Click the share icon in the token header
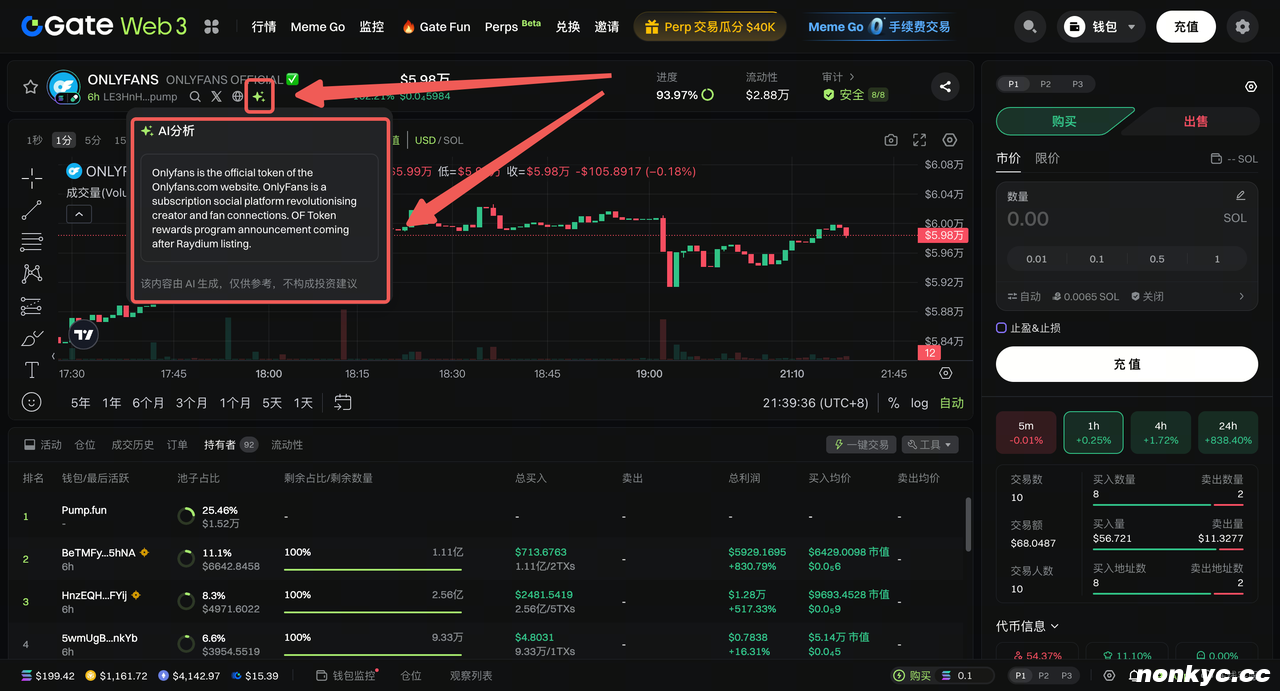Image resolution: width=1280 pixels, height=691 pixels. (x=945, y=87)
